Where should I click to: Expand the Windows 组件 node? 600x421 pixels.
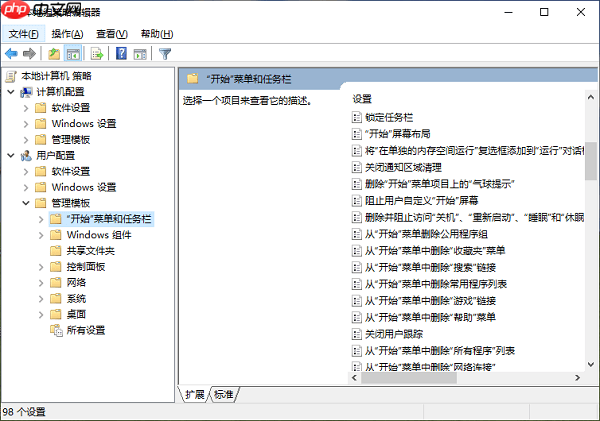point(41,235)
